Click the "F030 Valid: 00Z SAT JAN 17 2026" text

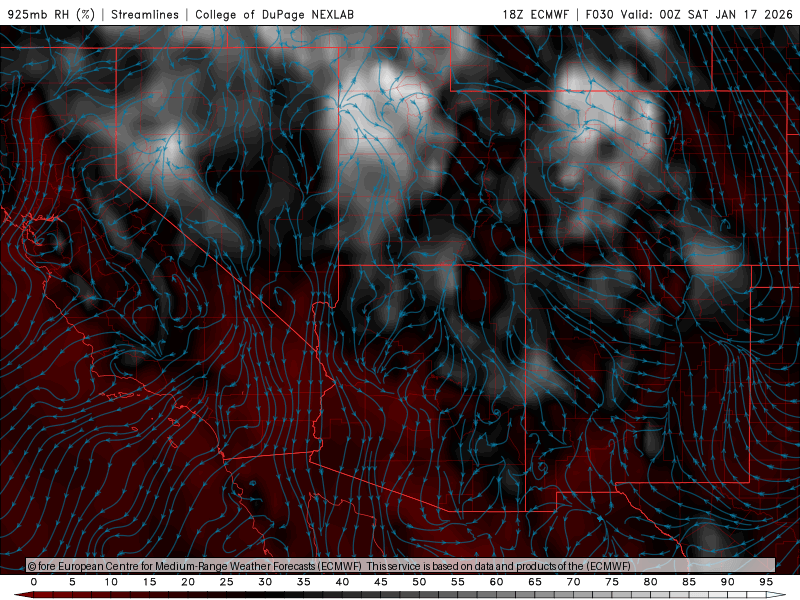[x=689, y=14]
